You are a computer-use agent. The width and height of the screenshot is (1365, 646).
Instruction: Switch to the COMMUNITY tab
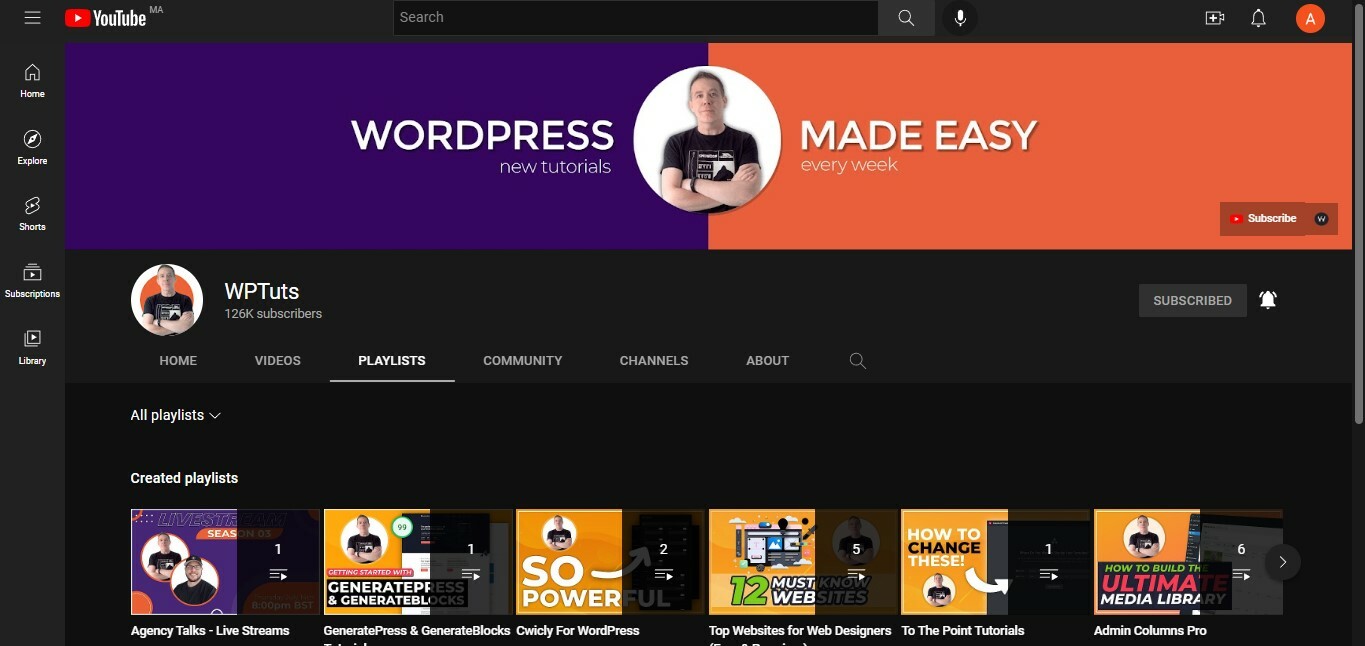pos(522,360)
